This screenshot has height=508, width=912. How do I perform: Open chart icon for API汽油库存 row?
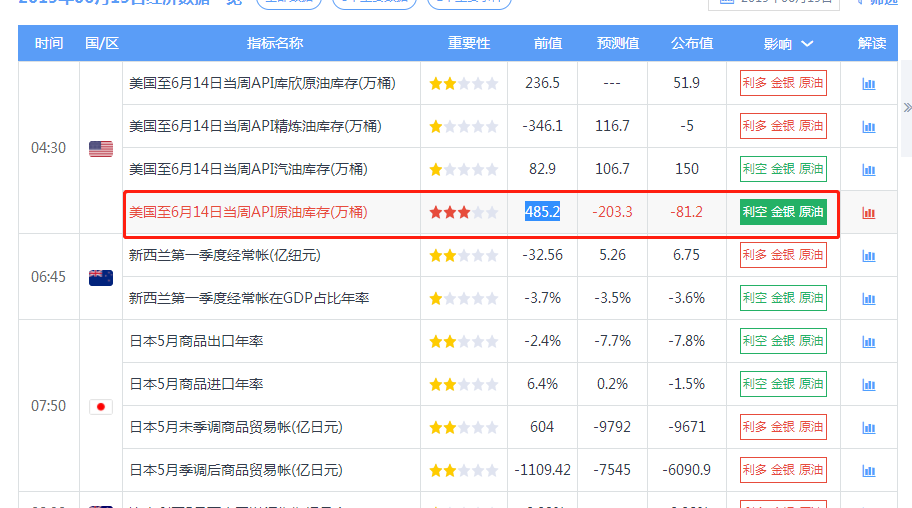pyautogui.click(x=868, y=170)
